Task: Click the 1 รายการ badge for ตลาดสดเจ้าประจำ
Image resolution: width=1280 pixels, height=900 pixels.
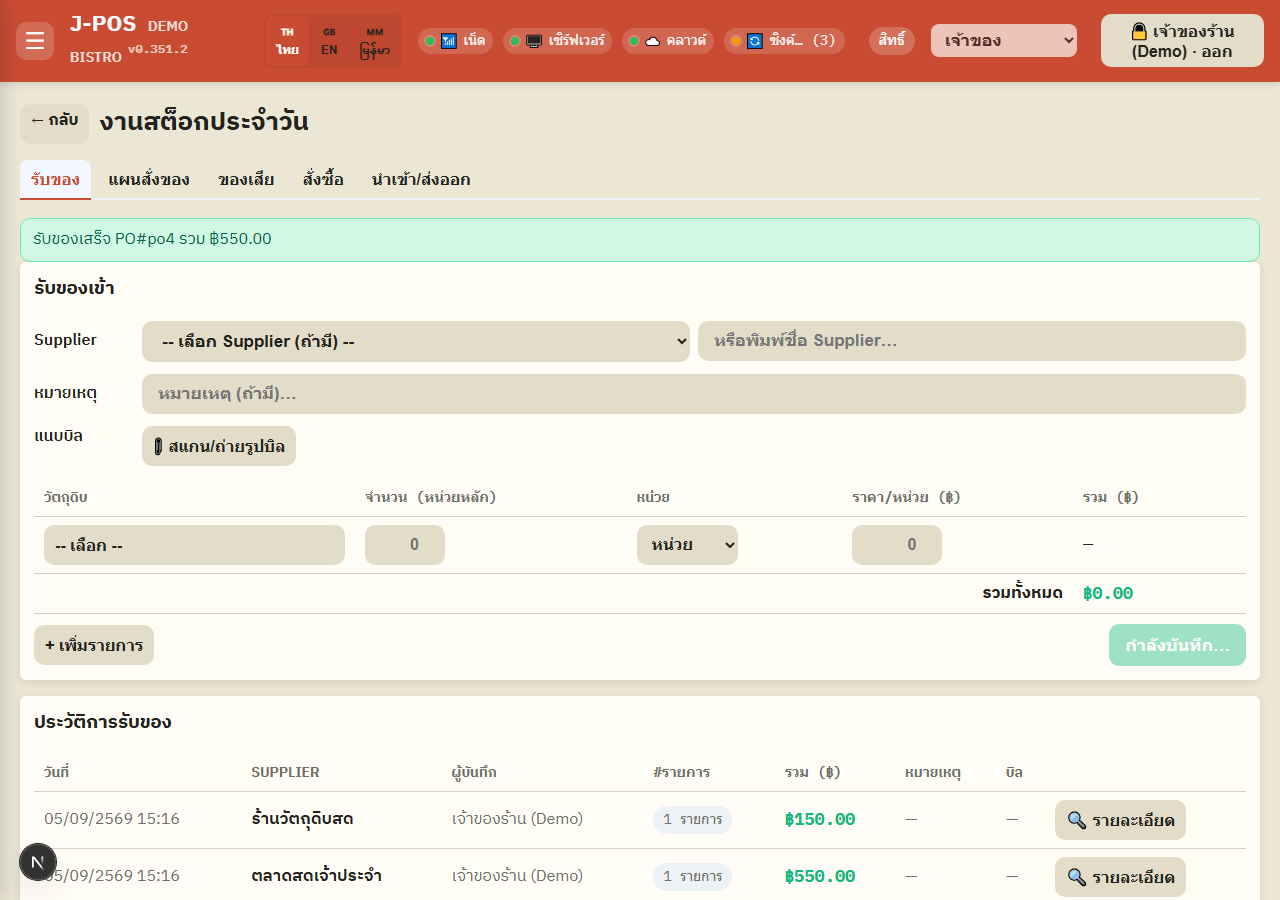Action: click(692, 877)
